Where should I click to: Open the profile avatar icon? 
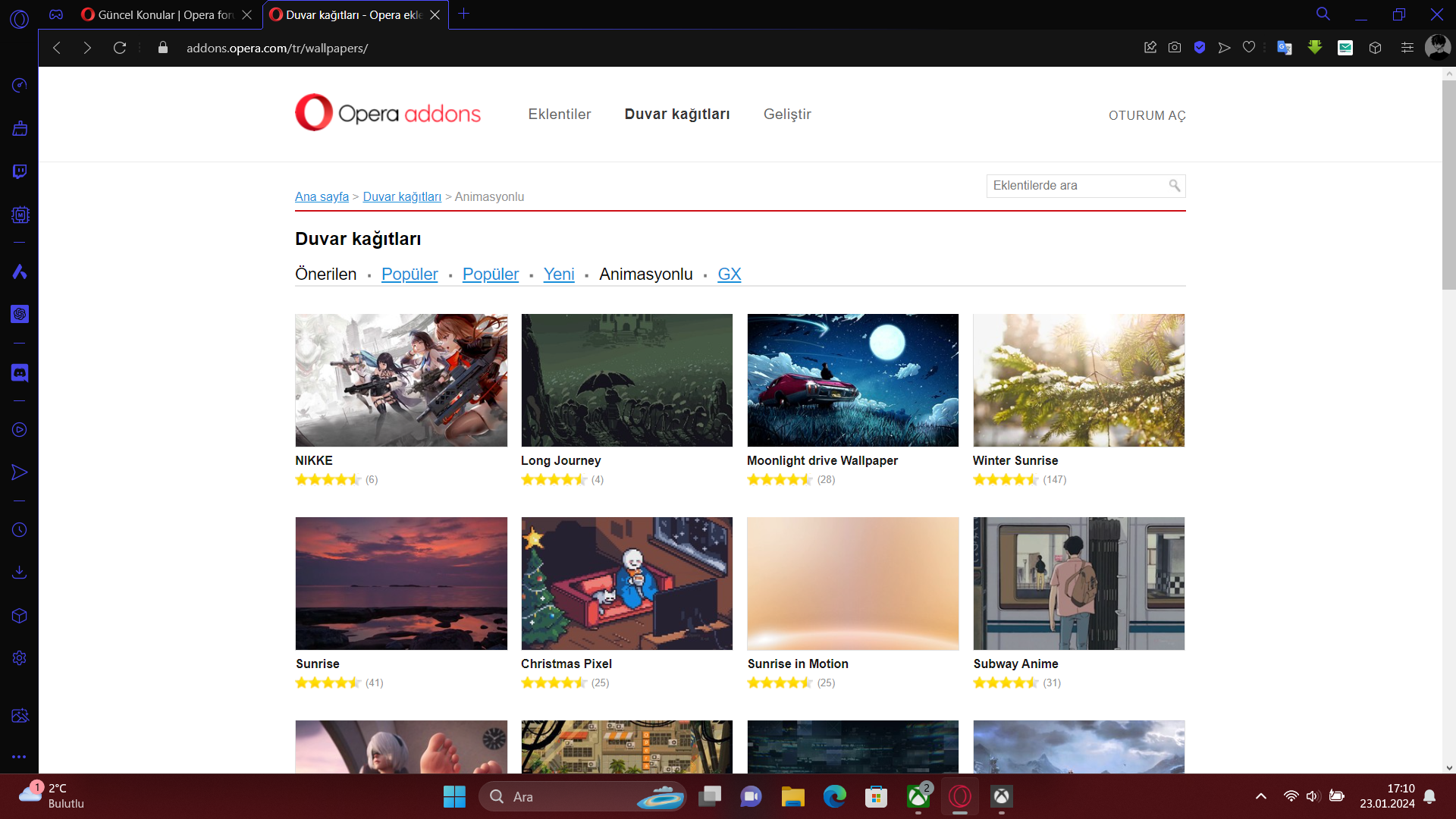[1438, 48]
